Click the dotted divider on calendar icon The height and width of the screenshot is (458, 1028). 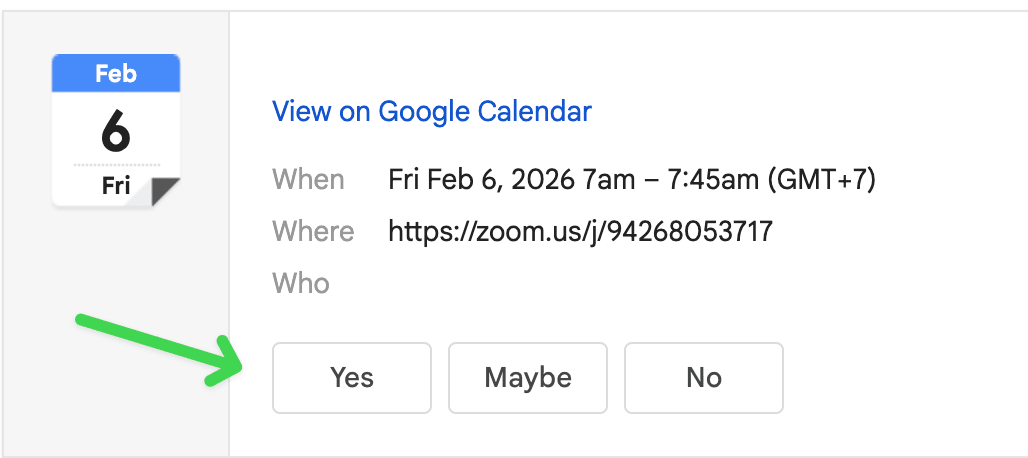(116, 164)
